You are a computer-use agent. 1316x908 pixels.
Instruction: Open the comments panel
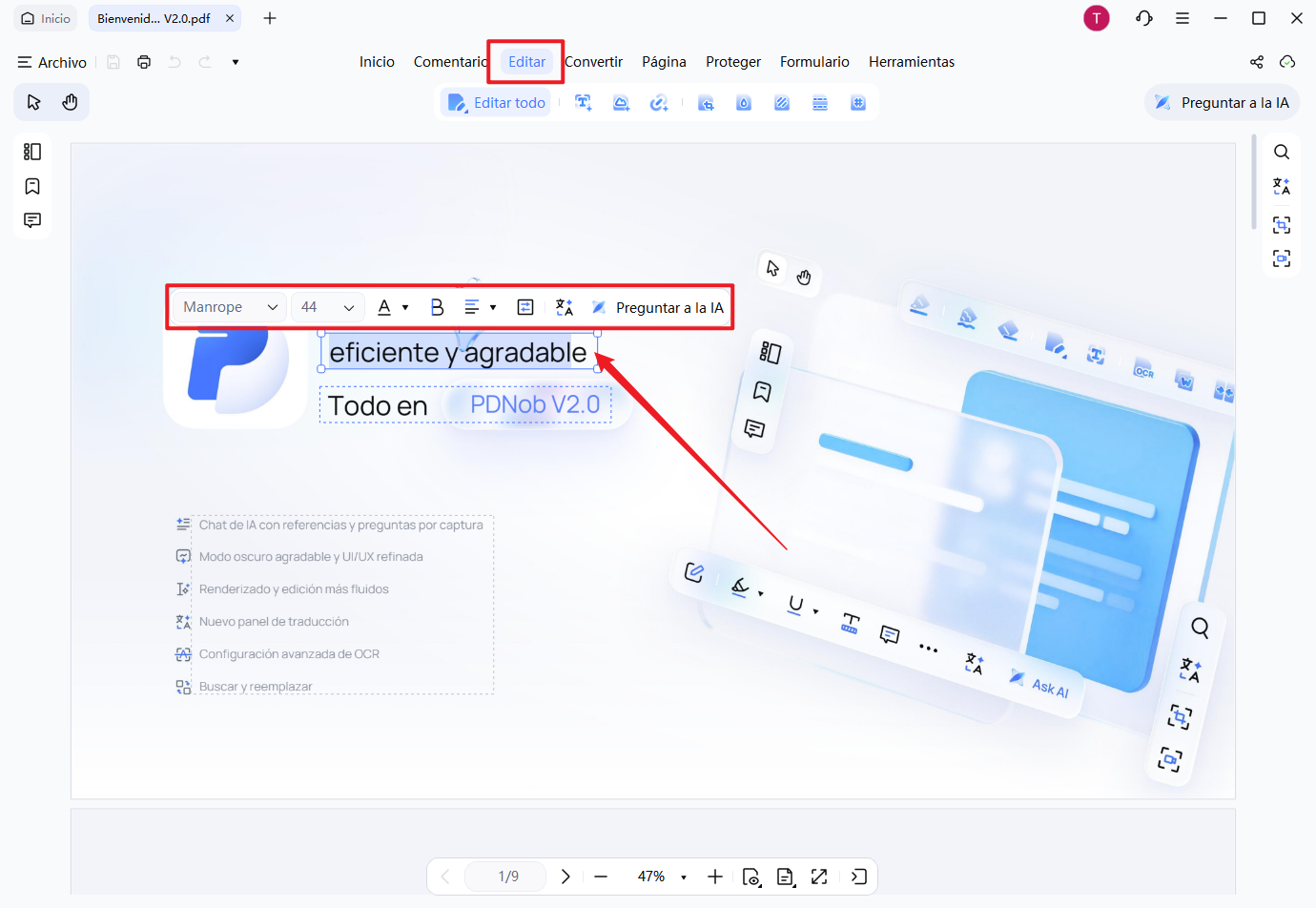pyautogui.click(x=32, y=220)
